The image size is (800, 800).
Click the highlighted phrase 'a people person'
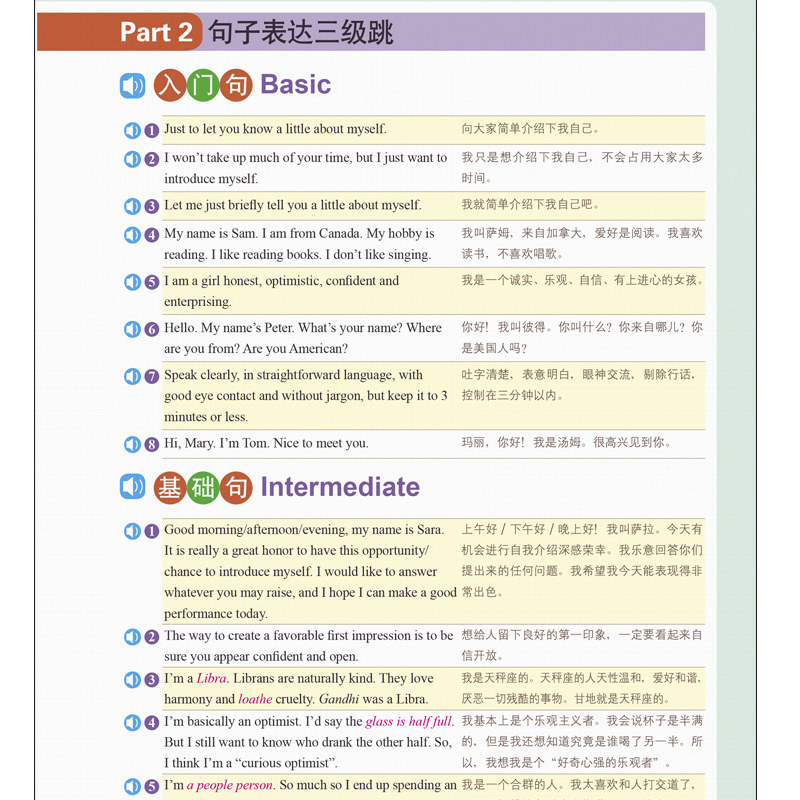pos(230,785)
